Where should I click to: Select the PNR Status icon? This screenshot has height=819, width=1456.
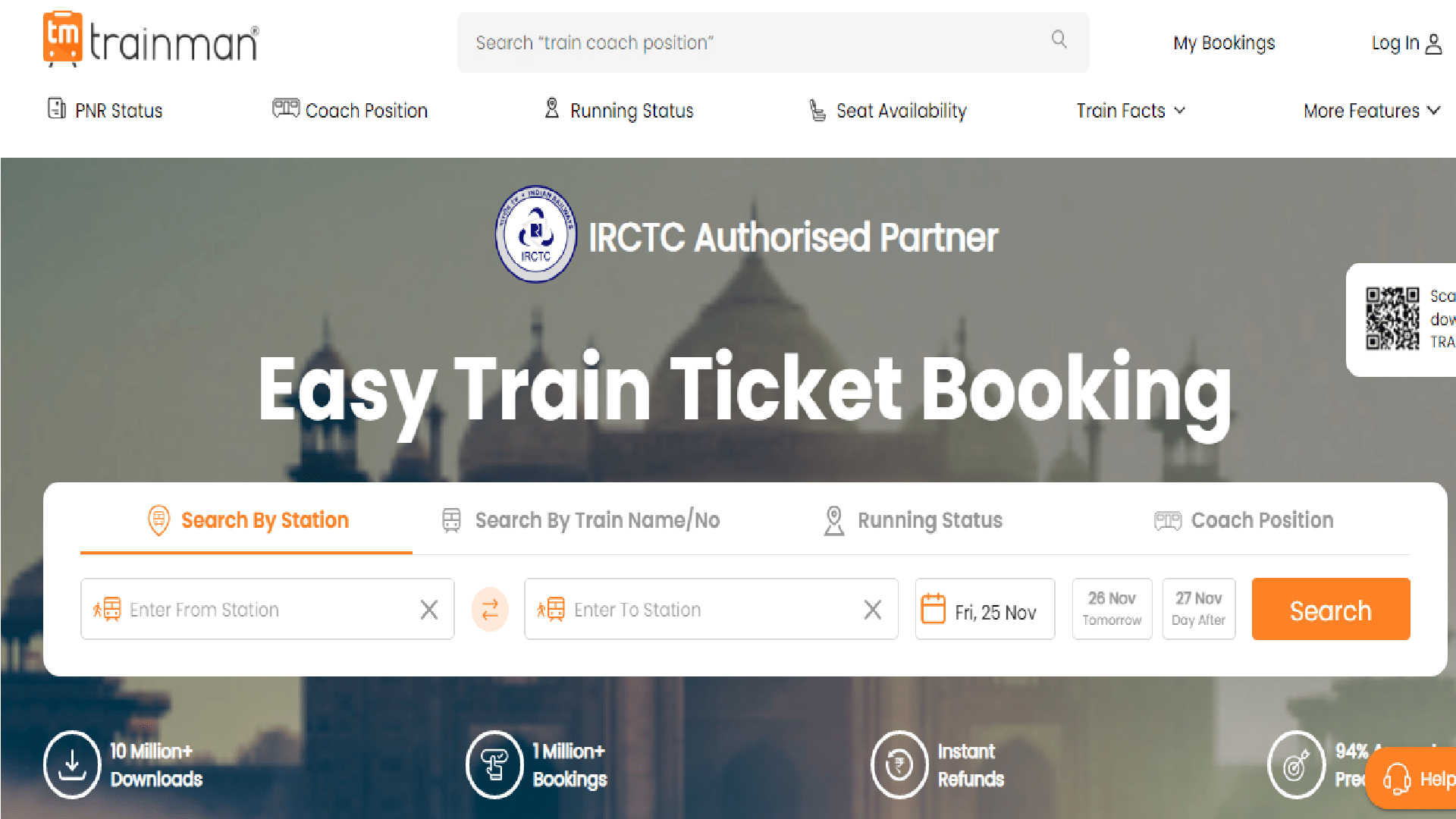[x=57, y=110]
